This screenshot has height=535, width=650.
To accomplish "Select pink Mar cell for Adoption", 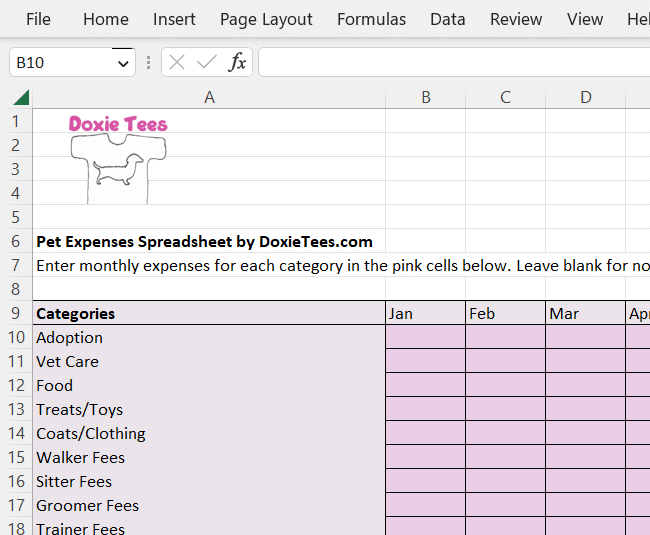I will 585,337.
